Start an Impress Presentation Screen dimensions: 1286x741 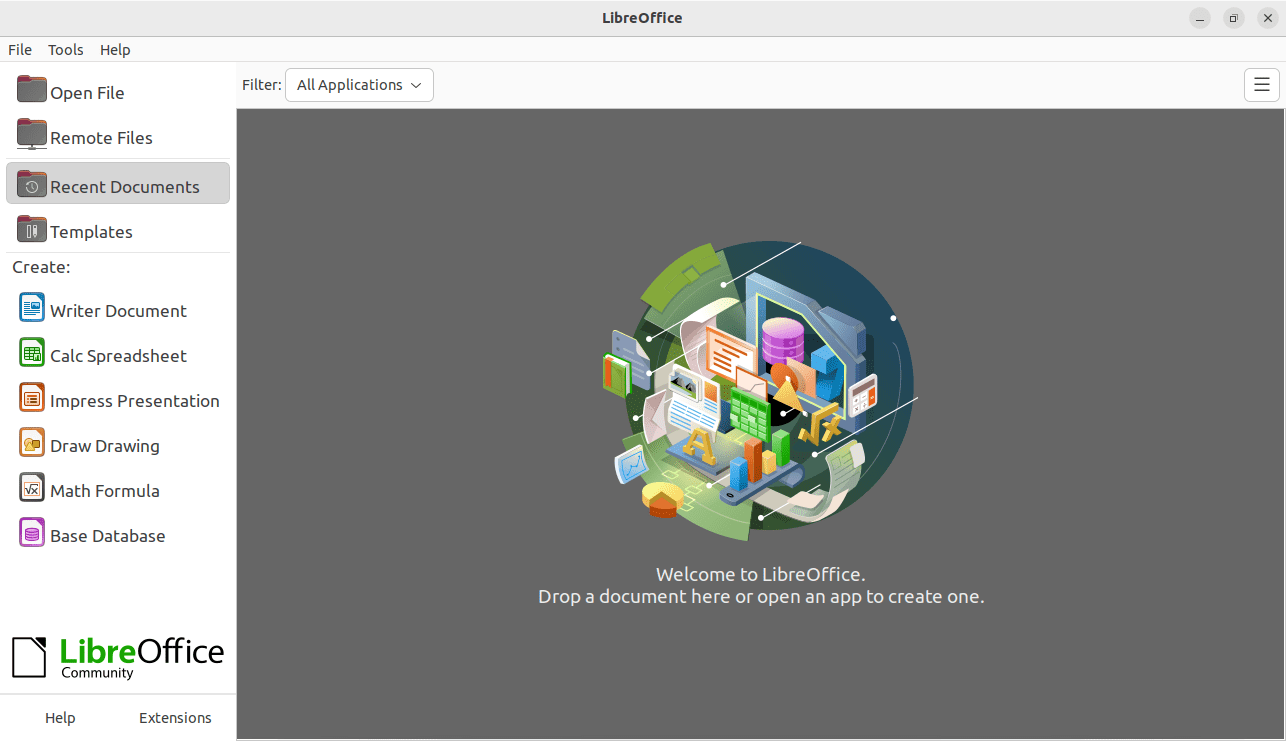click(134, 400)
